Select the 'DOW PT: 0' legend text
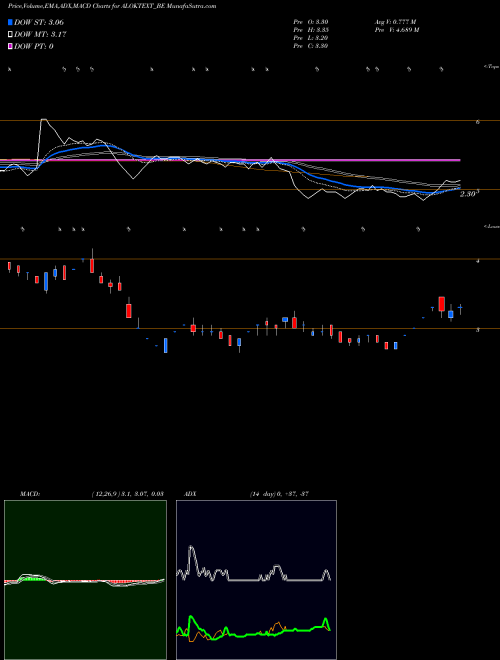Image resolution: width=500 pixels, height=660 pixels. click(34, 47)
